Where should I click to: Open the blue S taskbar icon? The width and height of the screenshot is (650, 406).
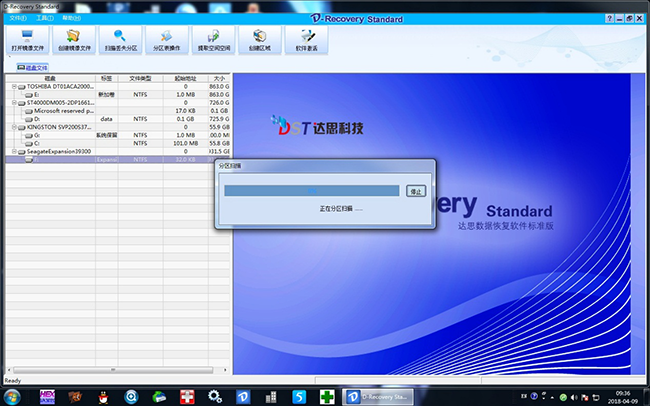pyautogui.click(x=299, y=397)
